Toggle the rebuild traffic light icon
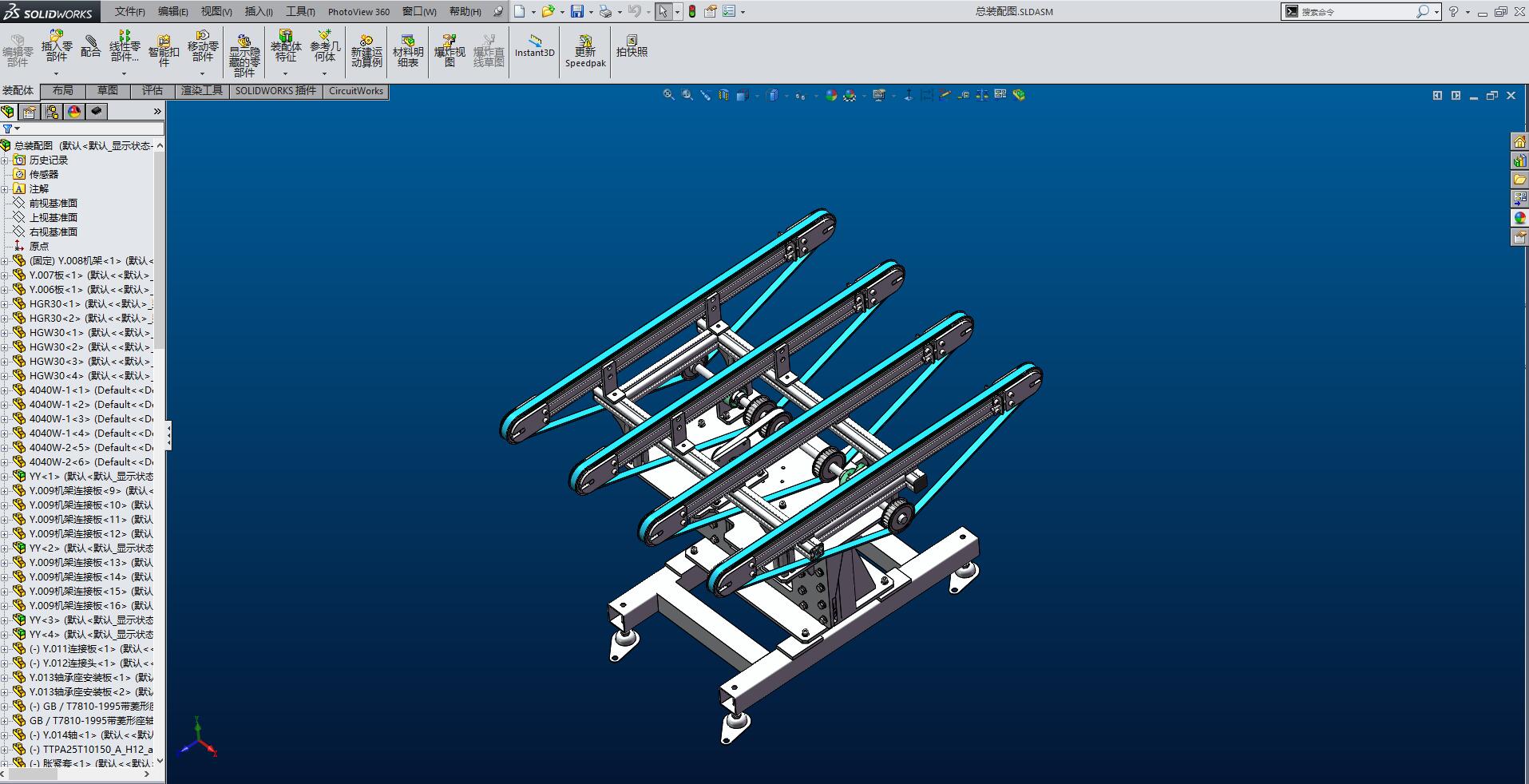 click(691, 11)
